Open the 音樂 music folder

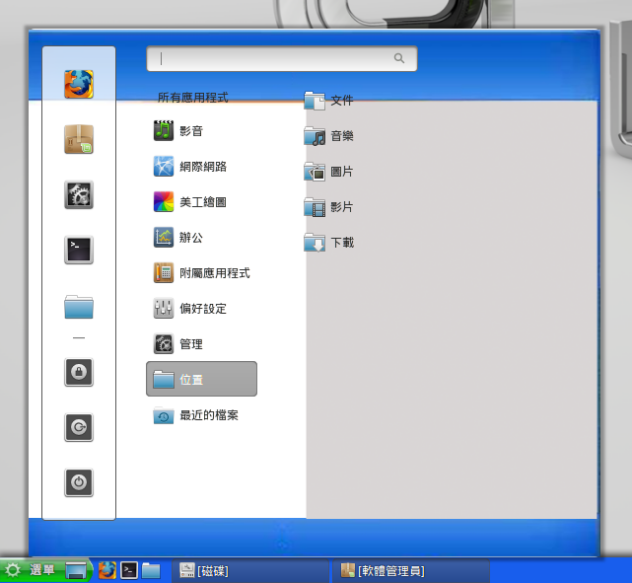pos(329,136)
